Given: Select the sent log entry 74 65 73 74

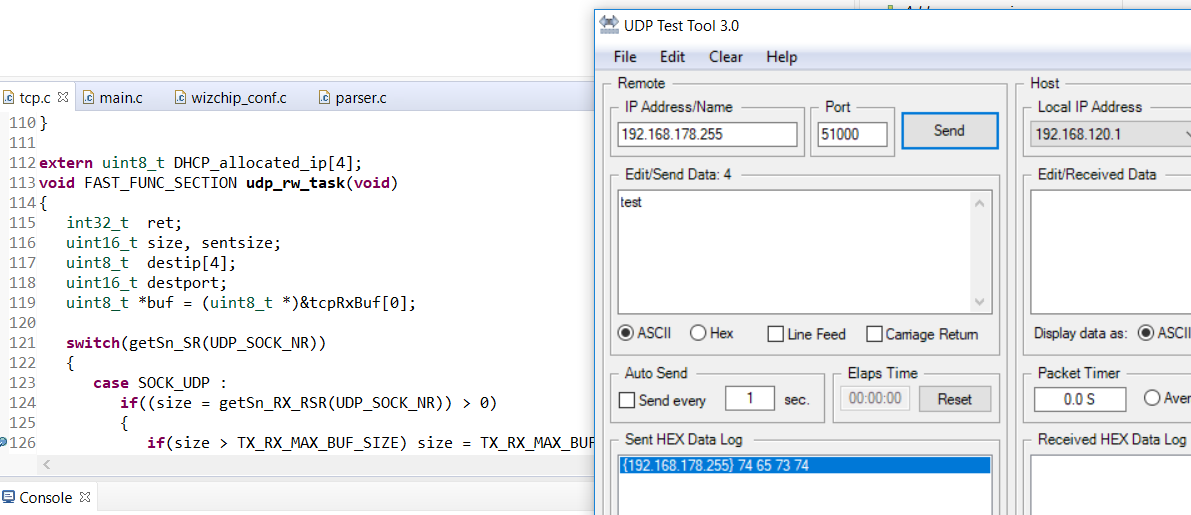Looking at the screenshot, I should (x=804, y=466).
